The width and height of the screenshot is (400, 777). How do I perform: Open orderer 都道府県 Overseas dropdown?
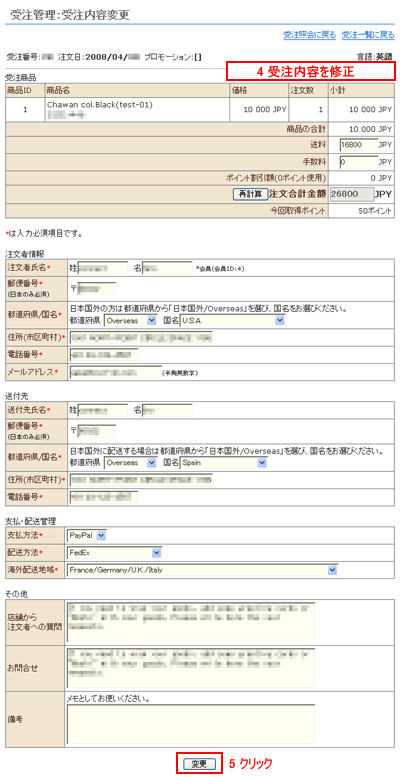pyautogui.click(x=131, y=321)
